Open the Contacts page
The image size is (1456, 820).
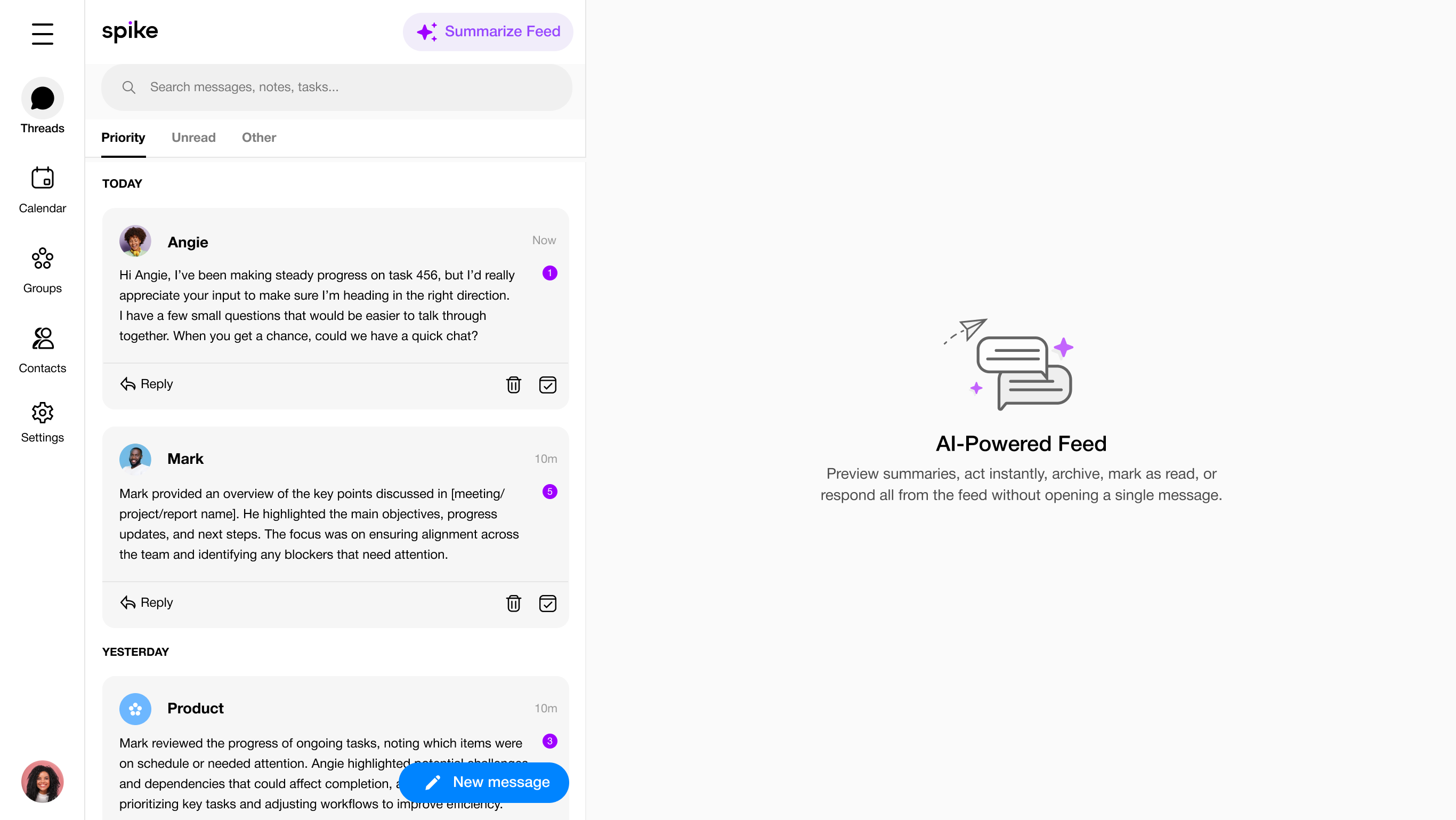pos(43,350)
